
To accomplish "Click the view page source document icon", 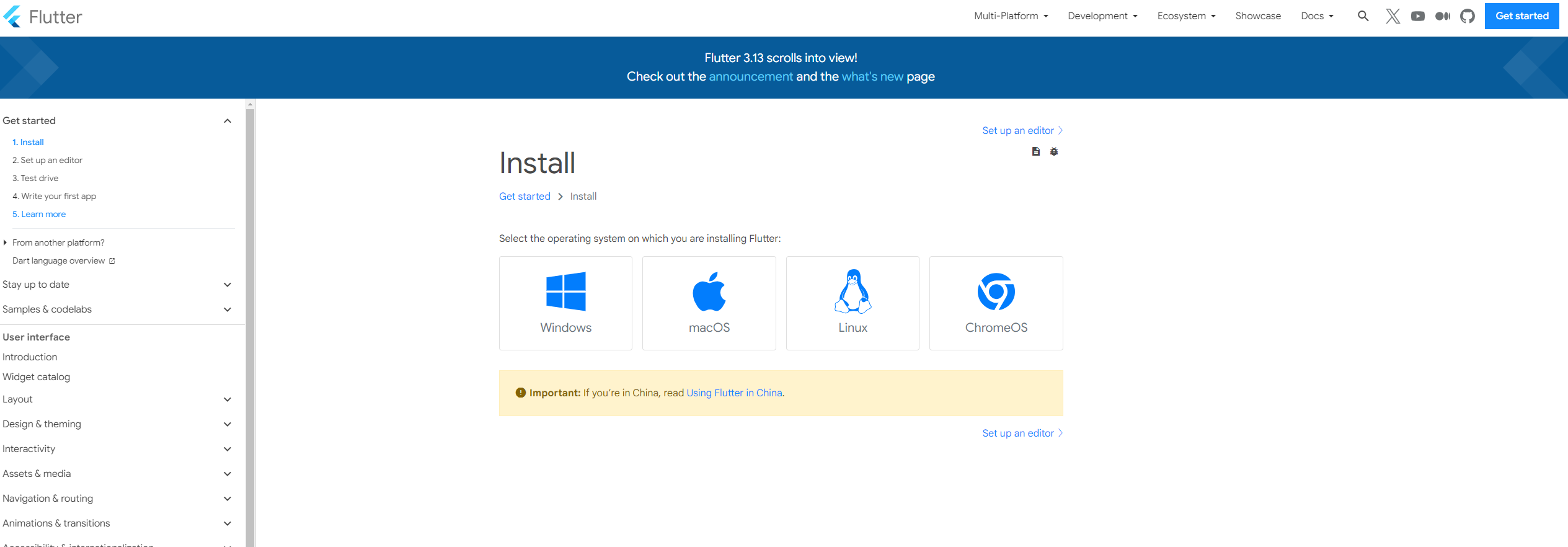I will [x=1035, y=151].
